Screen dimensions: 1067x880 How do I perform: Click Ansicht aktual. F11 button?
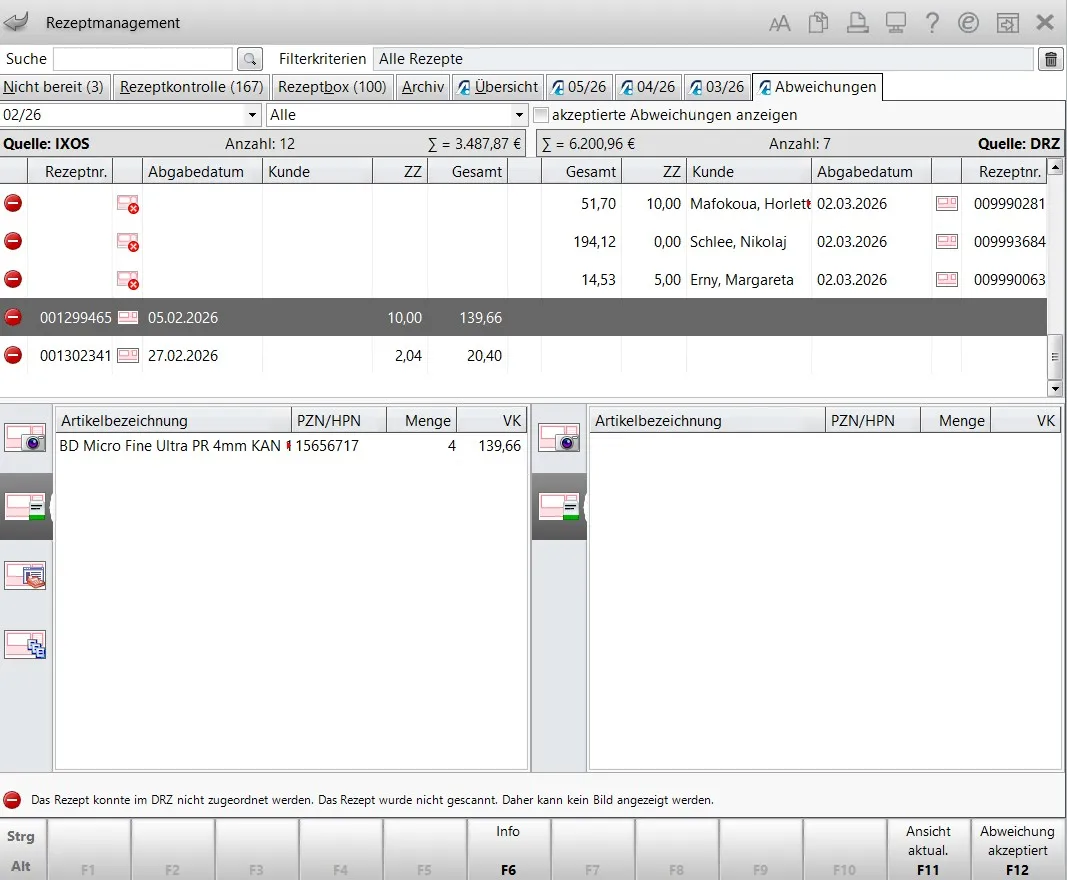click(928, 850)
